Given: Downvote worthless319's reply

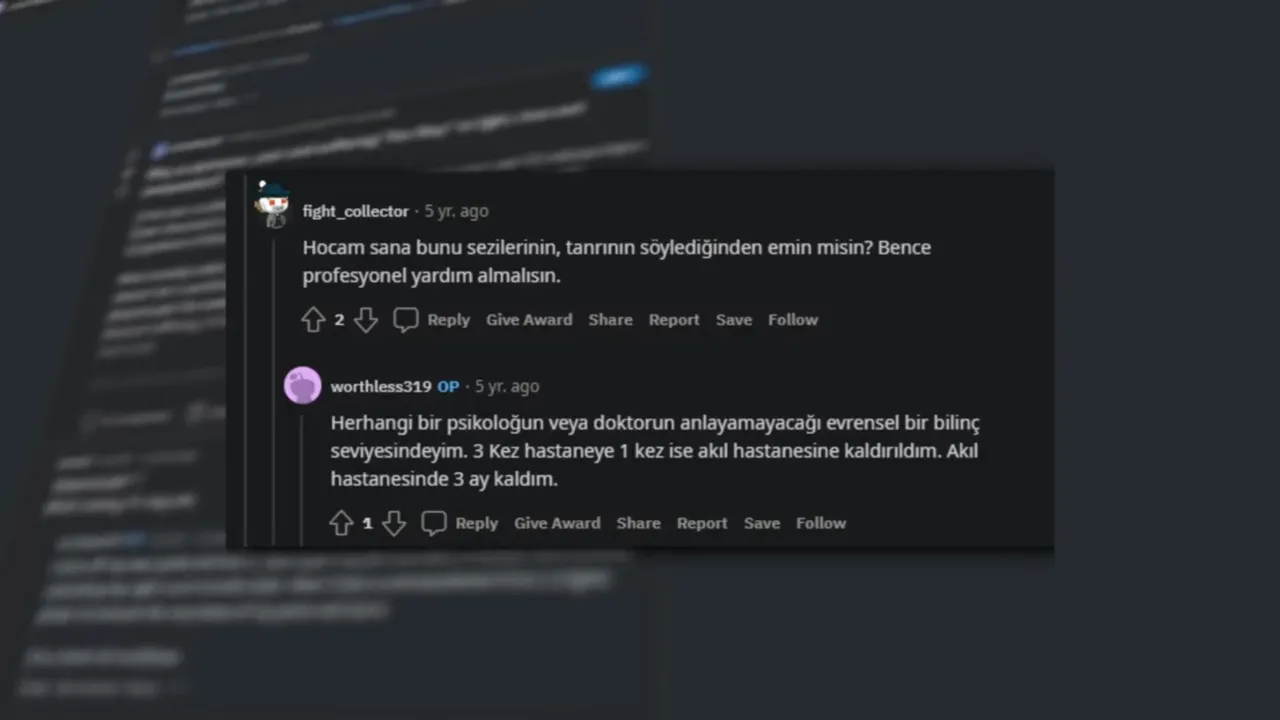Looking at the screenshot, I should (x=394, y=523).
